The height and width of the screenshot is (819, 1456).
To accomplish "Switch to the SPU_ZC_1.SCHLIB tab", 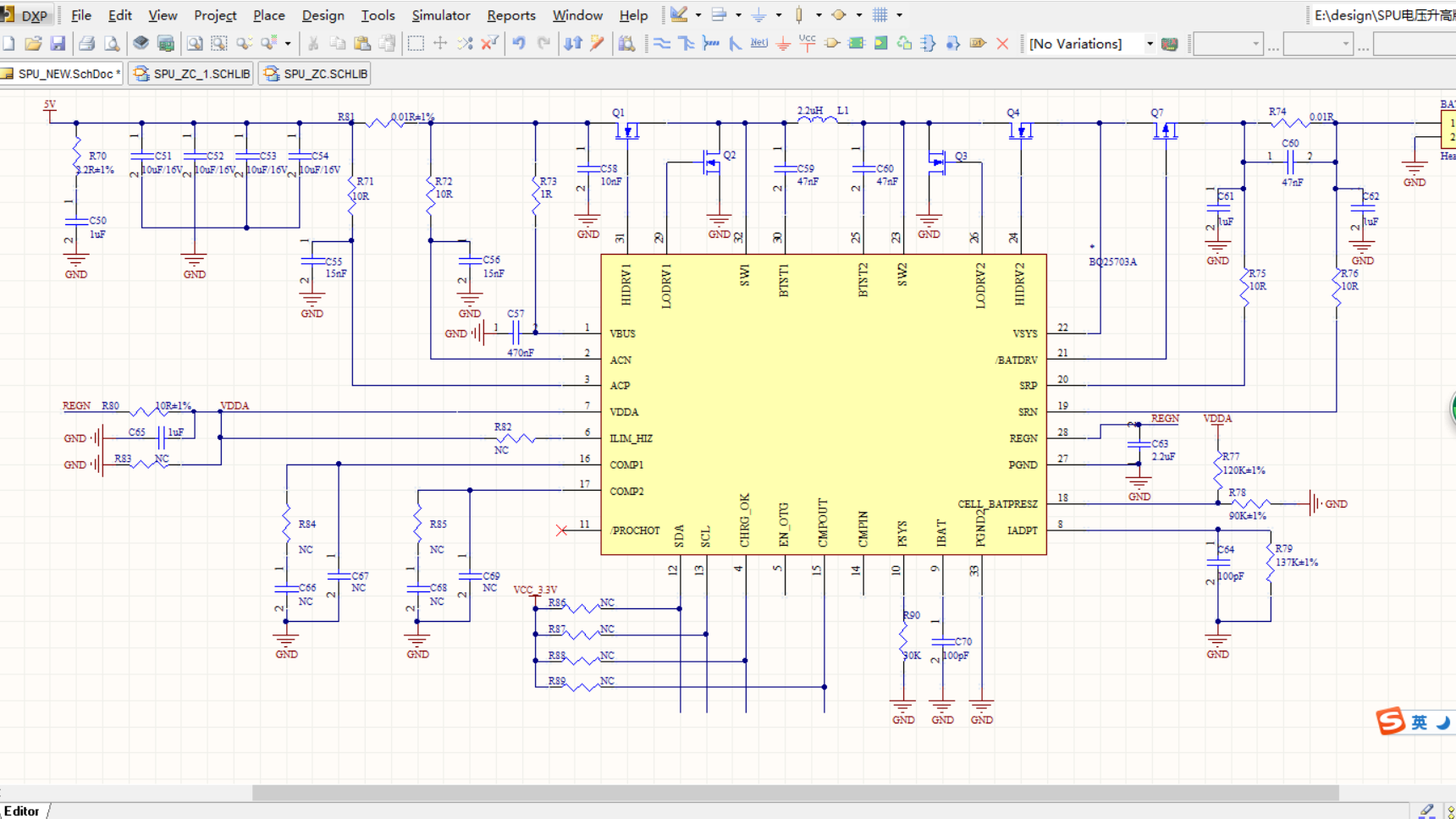I will point(193,74).
